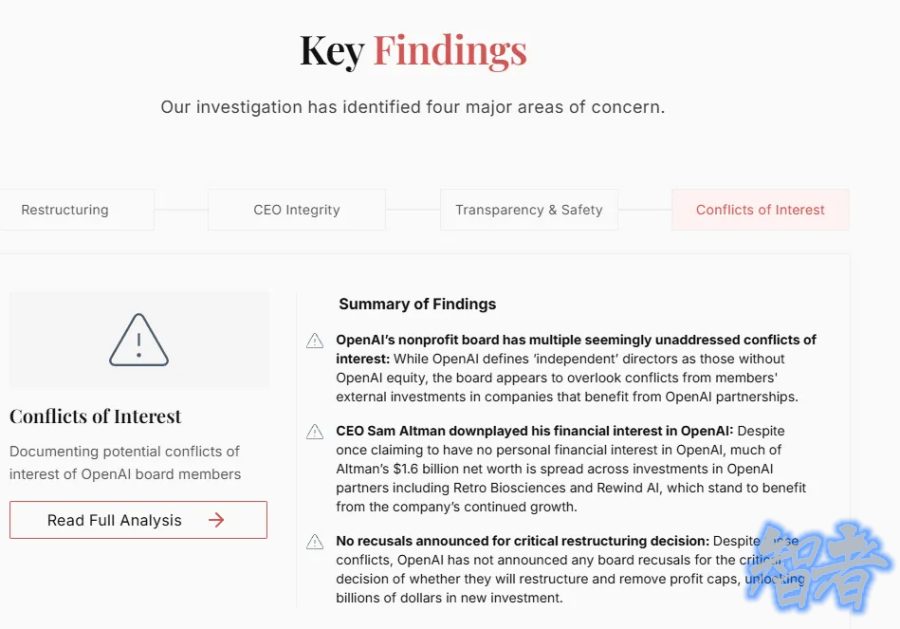Click the Conflicts of Interest card title

[x=96, y=416]
